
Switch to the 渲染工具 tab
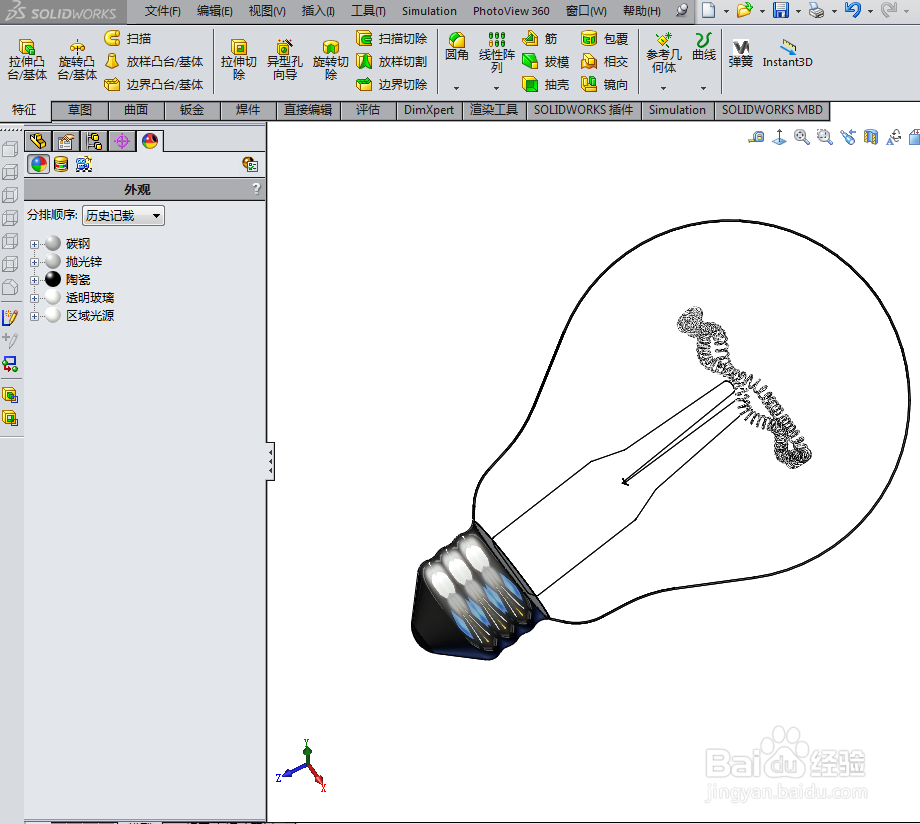click(494, 110)
